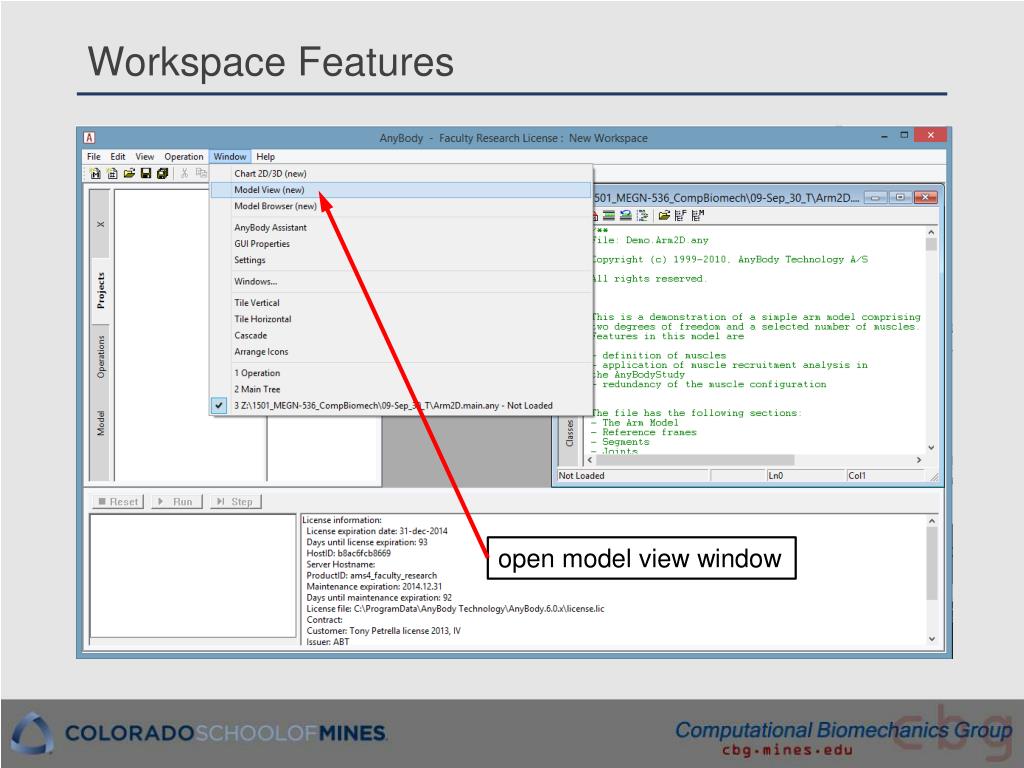Choose Chart 2D/3D (new)
The height and width of the screenshot is (768, 1024).
click(x=401, y=174)
